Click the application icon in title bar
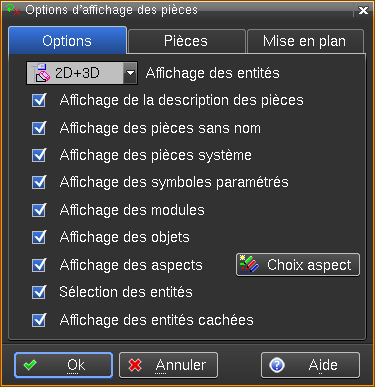Image resolution: width=375 pixels, height=387 pixels. pos(13,9)
